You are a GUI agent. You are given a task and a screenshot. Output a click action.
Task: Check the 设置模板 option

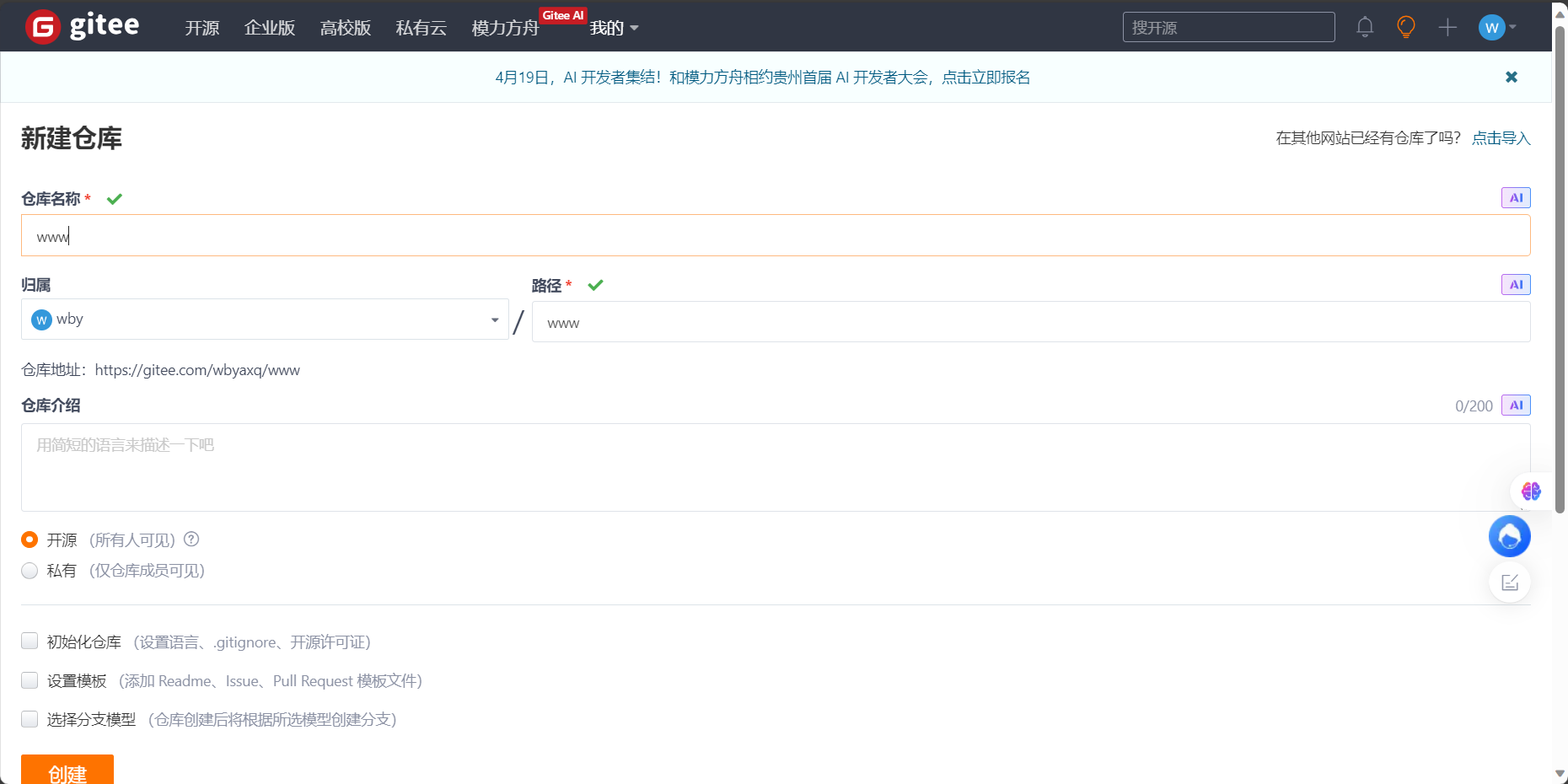click(x=30, y=680)
